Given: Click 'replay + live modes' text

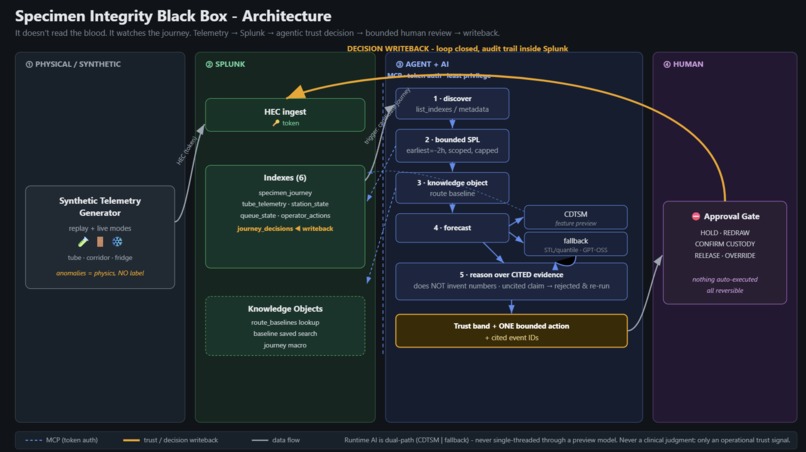Looking at the screenshot, I should [100, 228].
